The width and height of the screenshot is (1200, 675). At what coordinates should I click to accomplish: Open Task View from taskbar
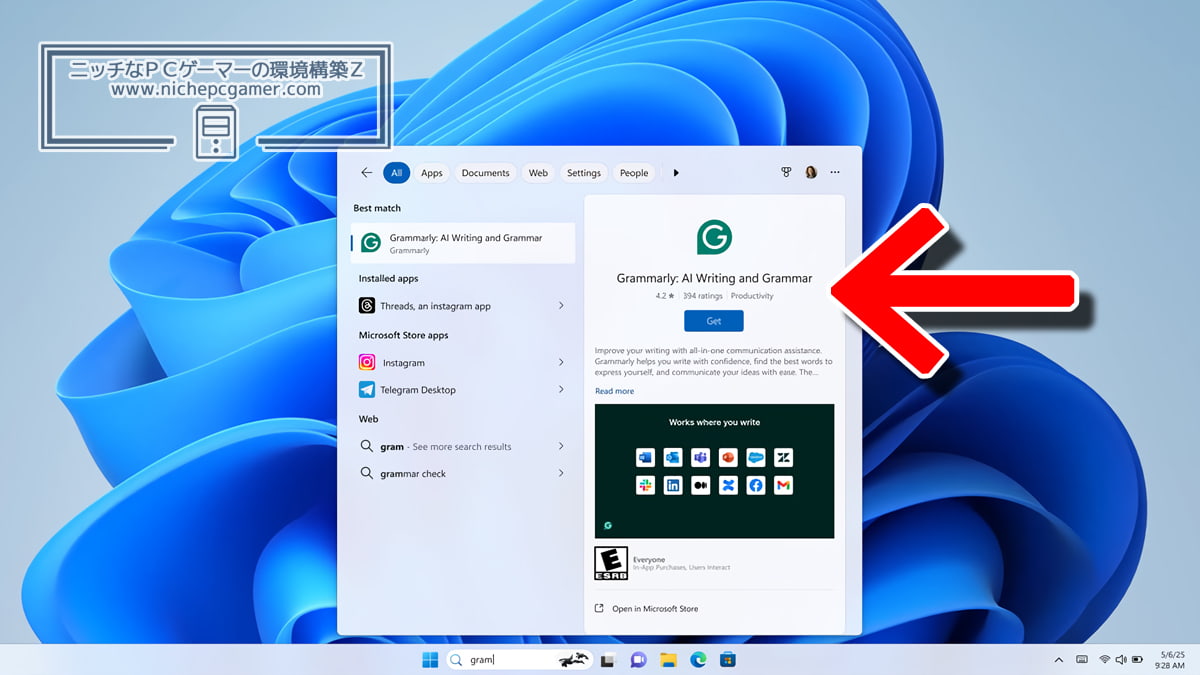[608, 659]
